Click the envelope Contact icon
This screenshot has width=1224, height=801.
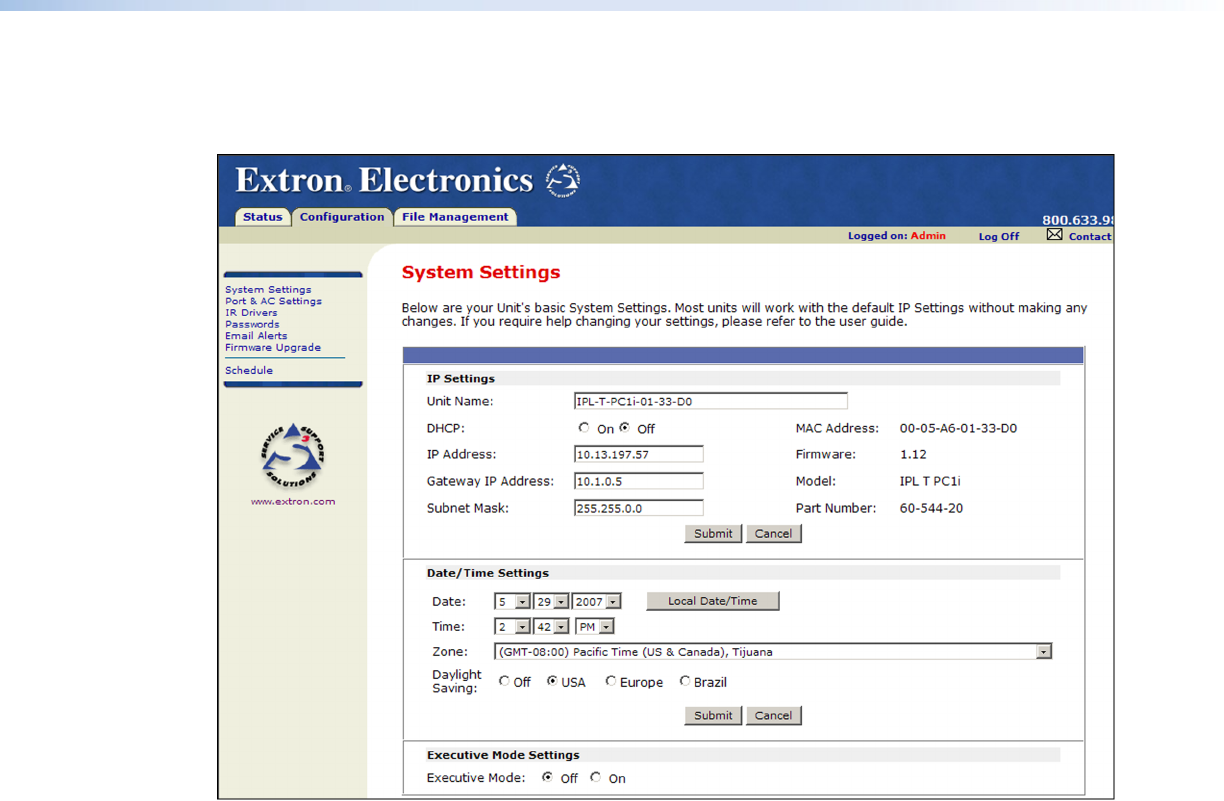1054,235
